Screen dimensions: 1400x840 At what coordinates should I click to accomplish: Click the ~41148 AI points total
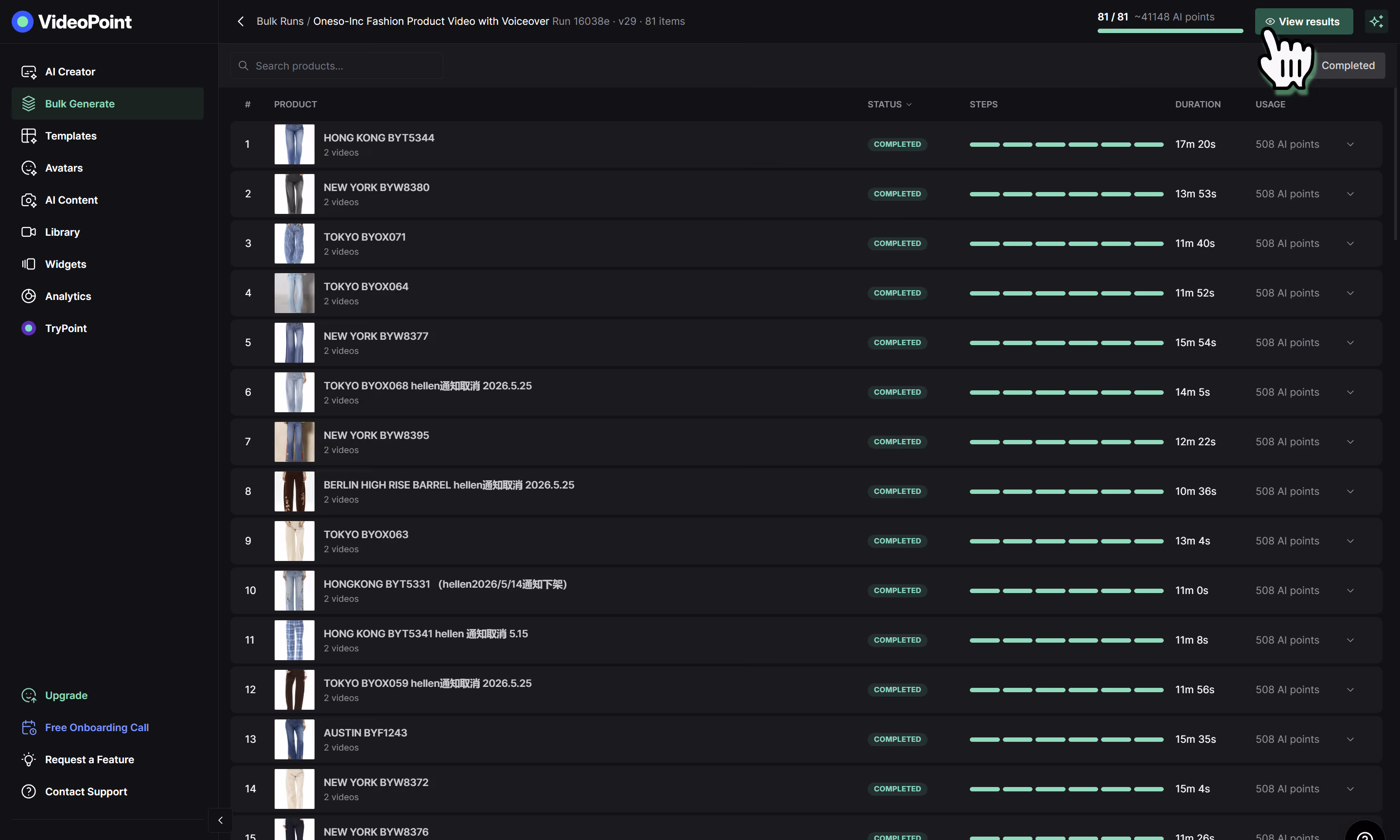pyautogui.click(x=1174, y=17)
